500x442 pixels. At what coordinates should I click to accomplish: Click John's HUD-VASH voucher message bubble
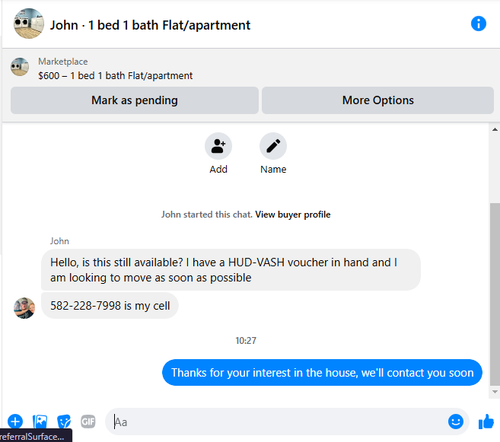(231, 270)
